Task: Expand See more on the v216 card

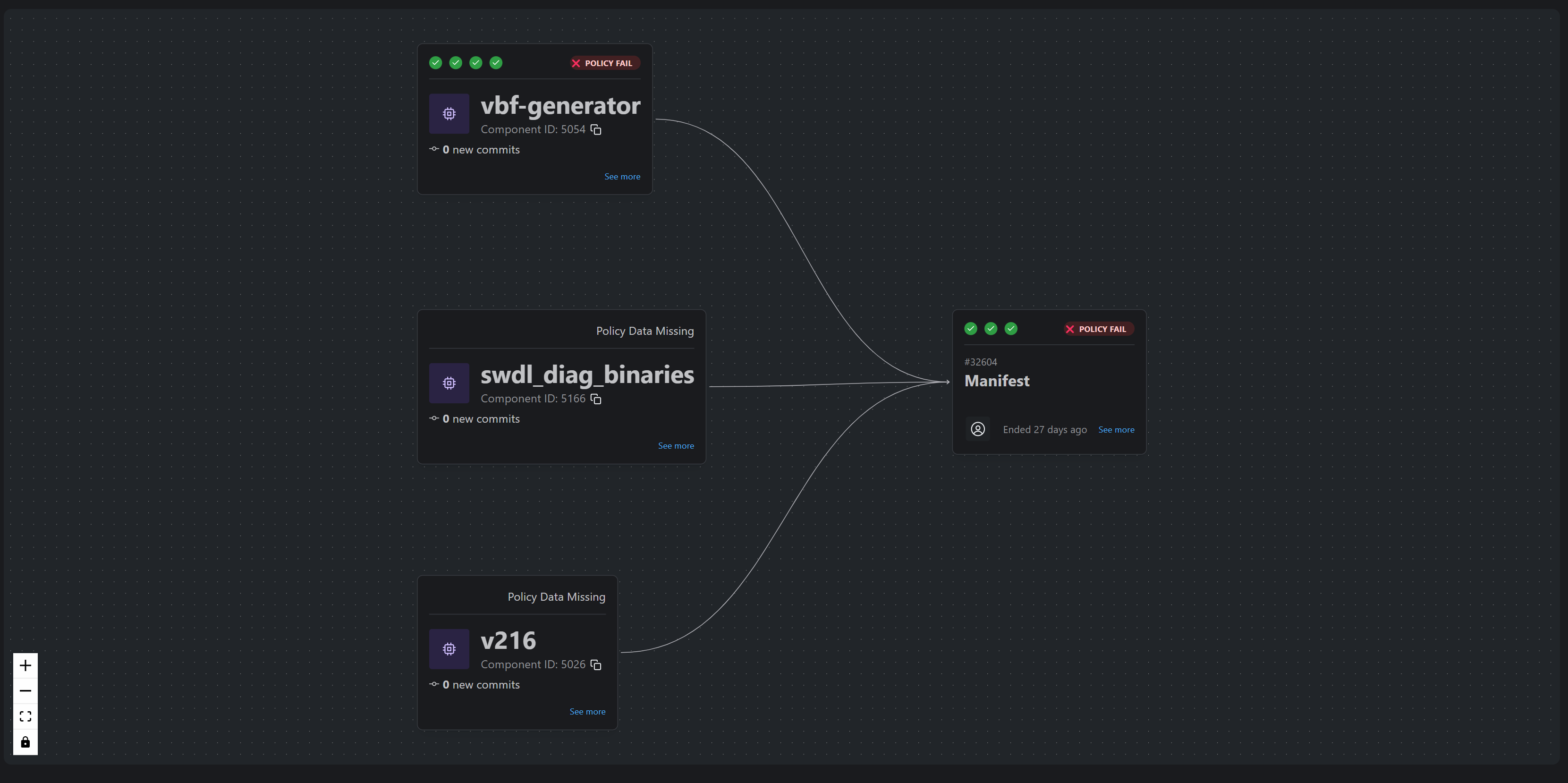Action: click(x=587, y=711)
